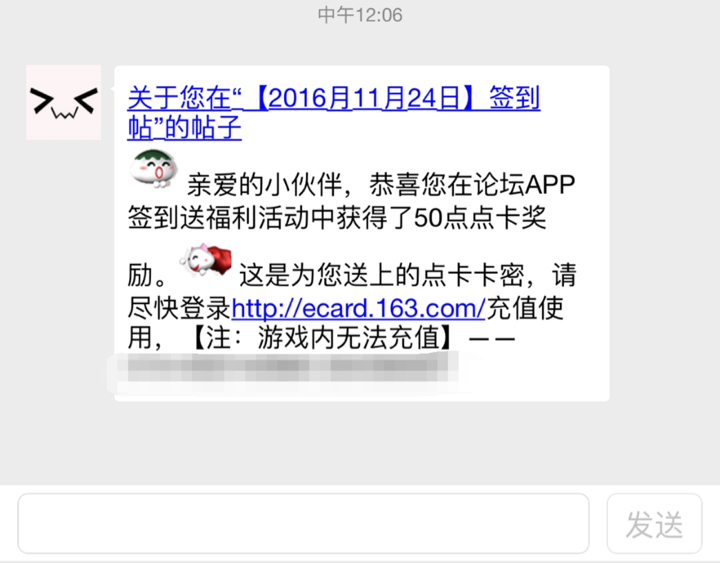Open the ecard.163.com recharge link

[x=359, y=308]
